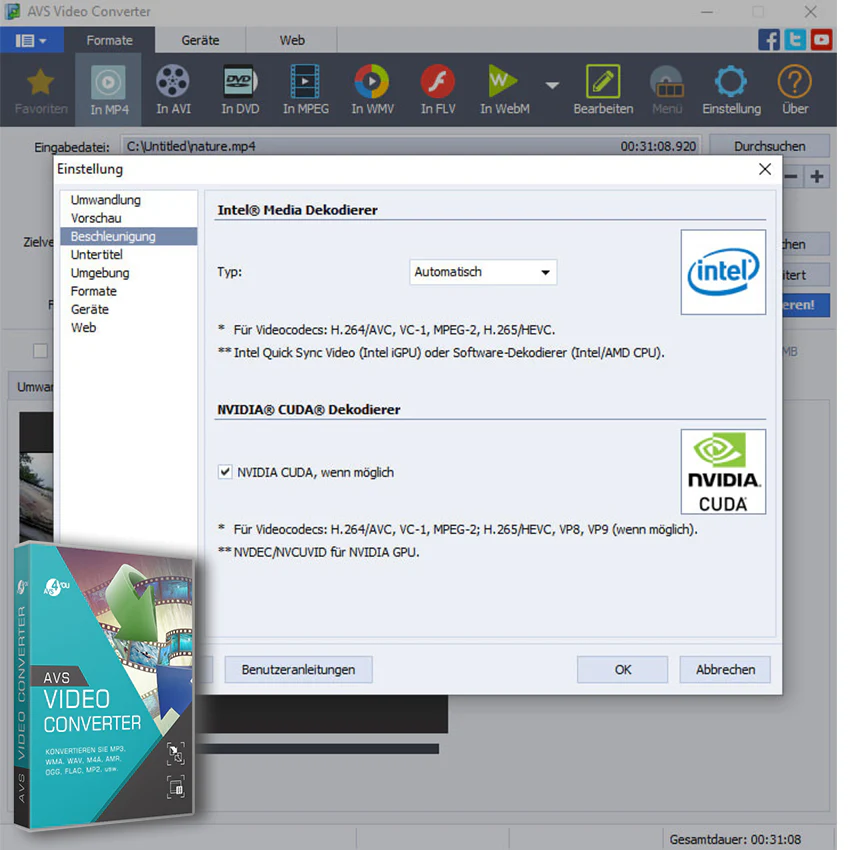Open the main menu dropdown button
Screen dimensions: 850x850
click(x=31, y=40)
